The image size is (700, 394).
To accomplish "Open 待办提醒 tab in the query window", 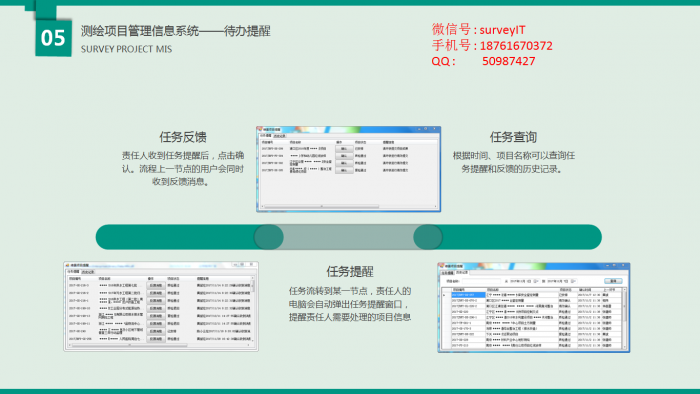I will [448, 273].
